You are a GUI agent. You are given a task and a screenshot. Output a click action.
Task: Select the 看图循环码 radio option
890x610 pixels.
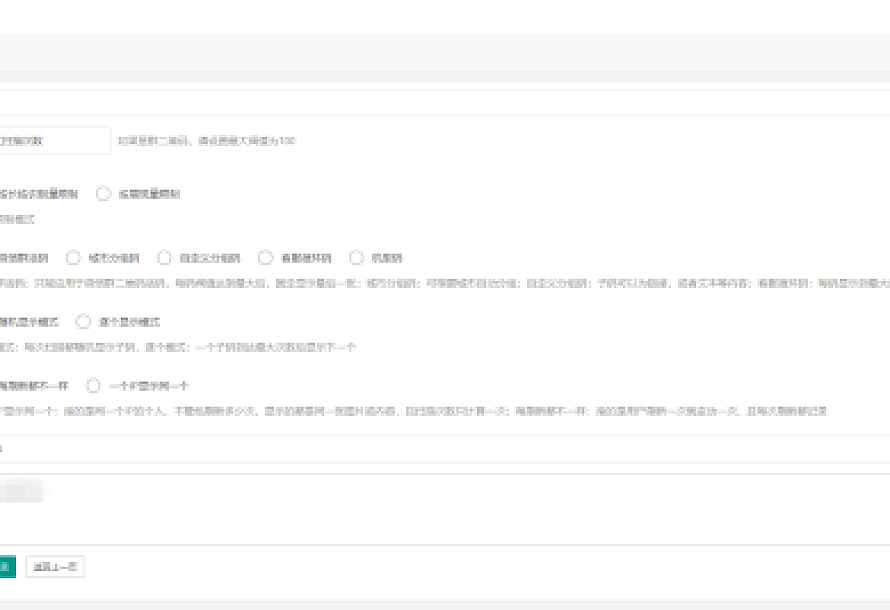[262, 257]
